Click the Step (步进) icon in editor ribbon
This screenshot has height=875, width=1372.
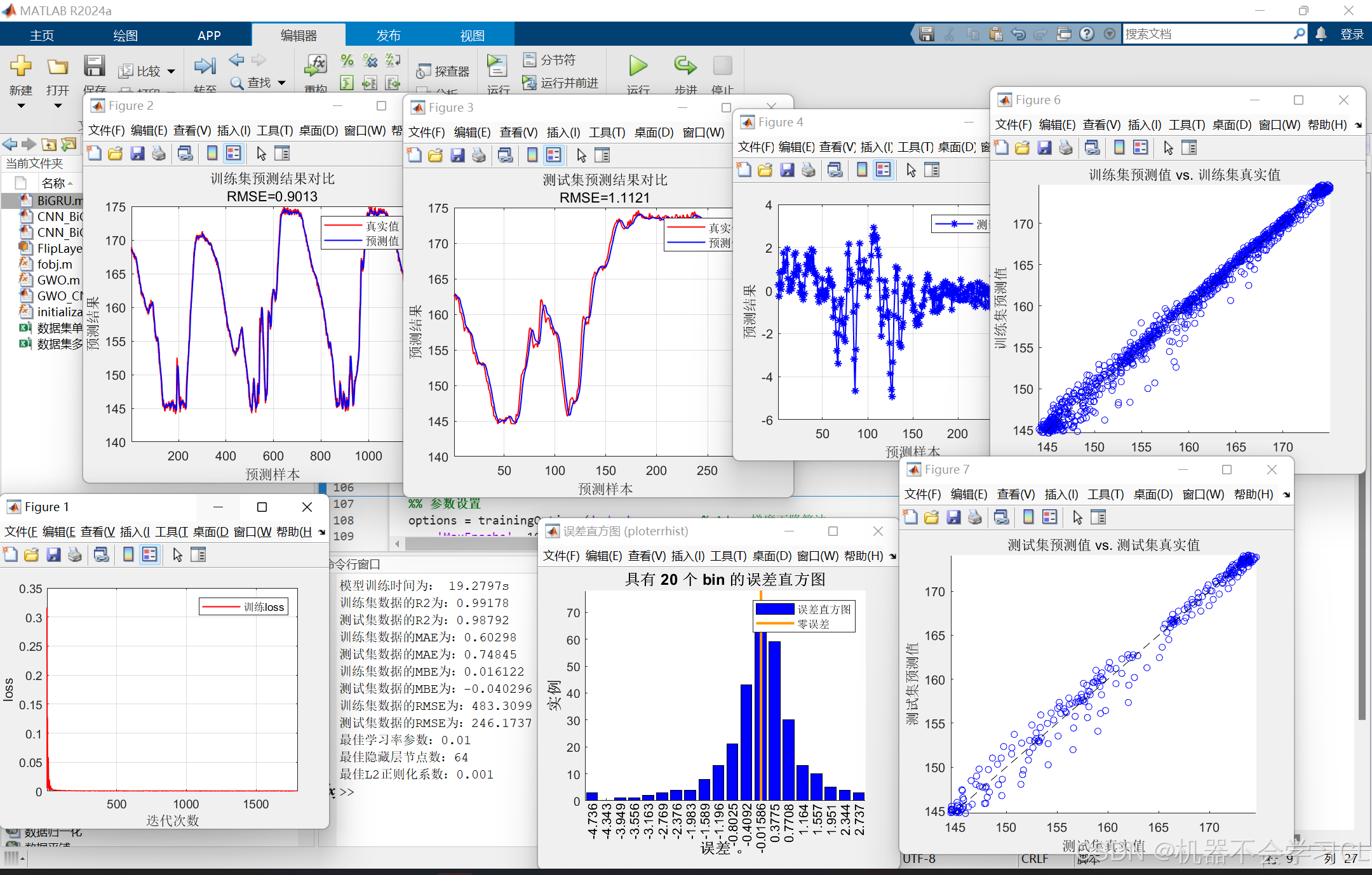point(685,65)
